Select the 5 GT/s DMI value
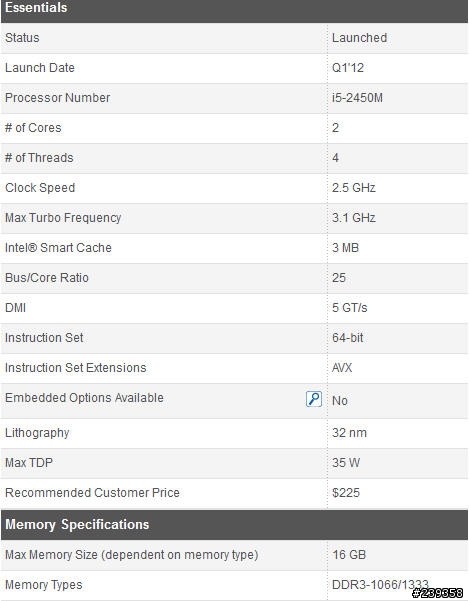 pyautogui.click(x=349, y=308)
